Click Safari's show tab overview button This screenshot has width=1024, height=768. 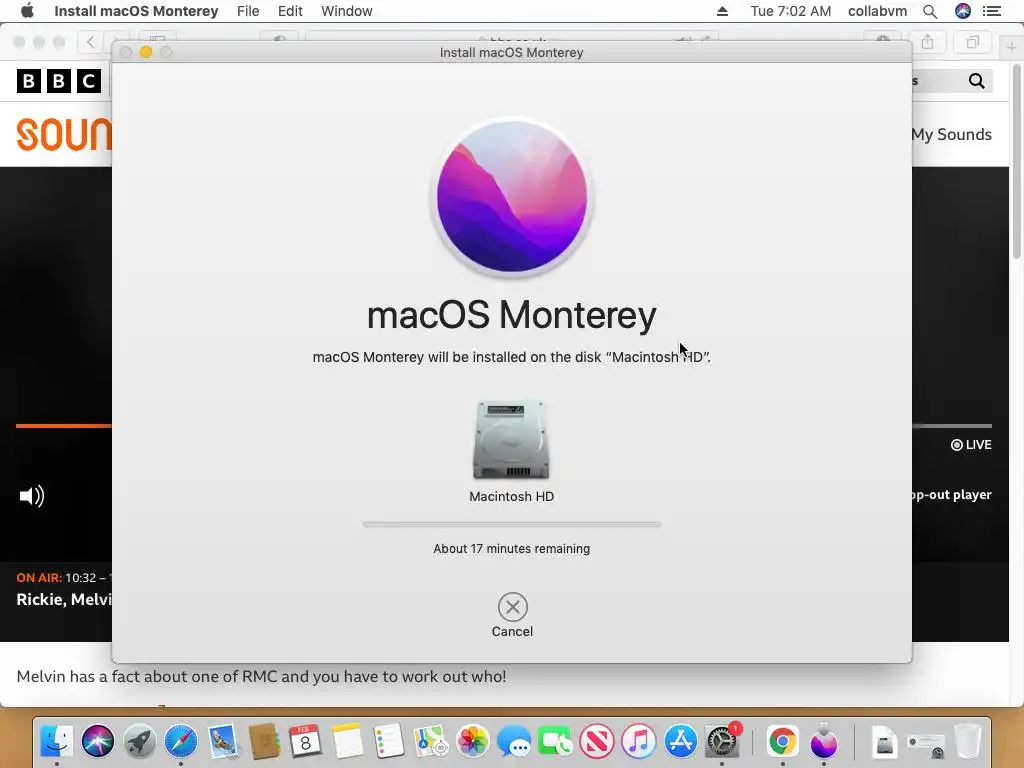(x=972, y=42)
